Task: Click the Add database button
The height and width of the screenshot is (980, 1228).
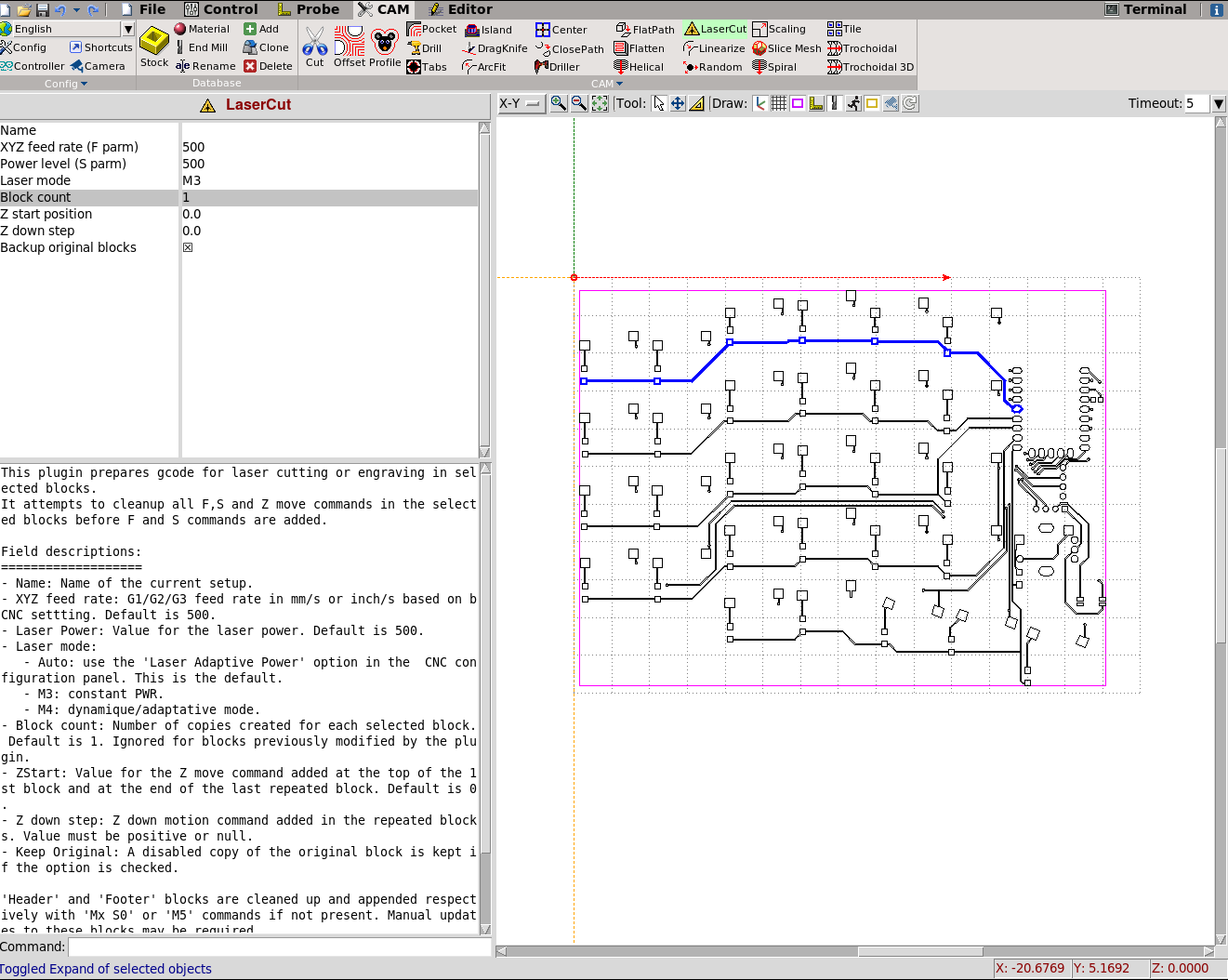Action: click(261, 29)
